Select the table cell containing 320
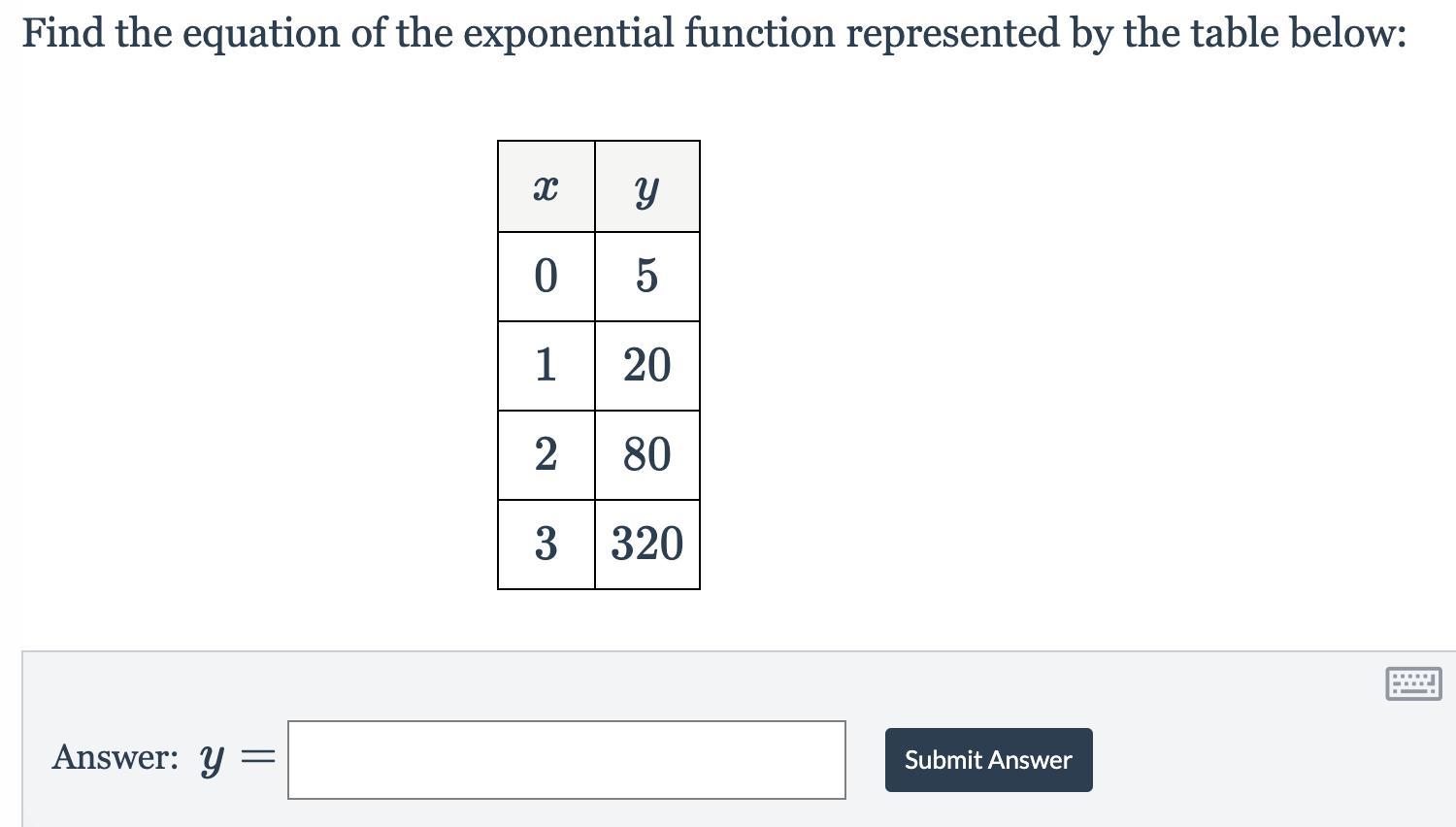 (x=647, y=545)
